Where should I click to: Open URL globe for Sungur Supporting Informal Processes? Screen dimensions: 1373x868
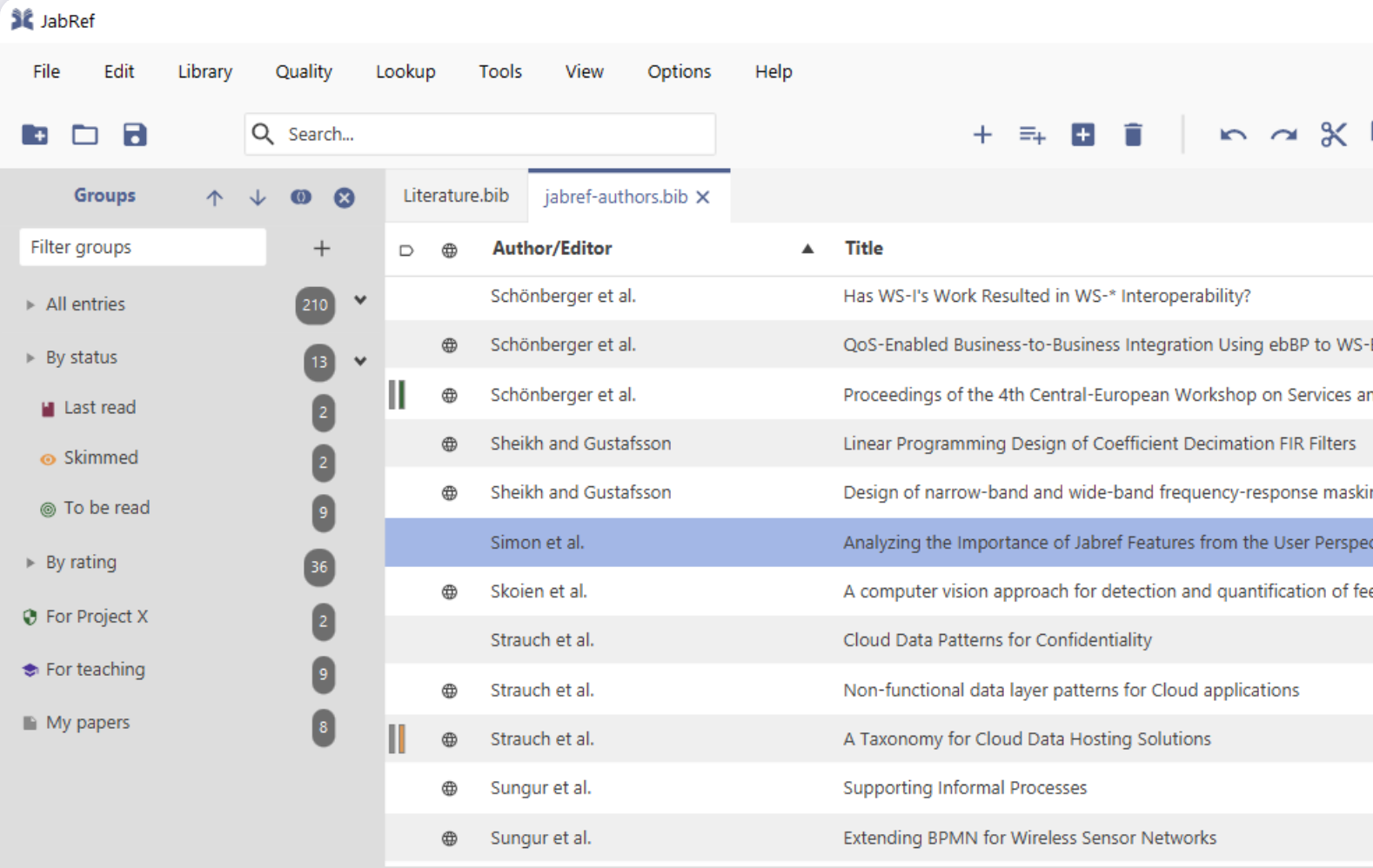(450, 789)
